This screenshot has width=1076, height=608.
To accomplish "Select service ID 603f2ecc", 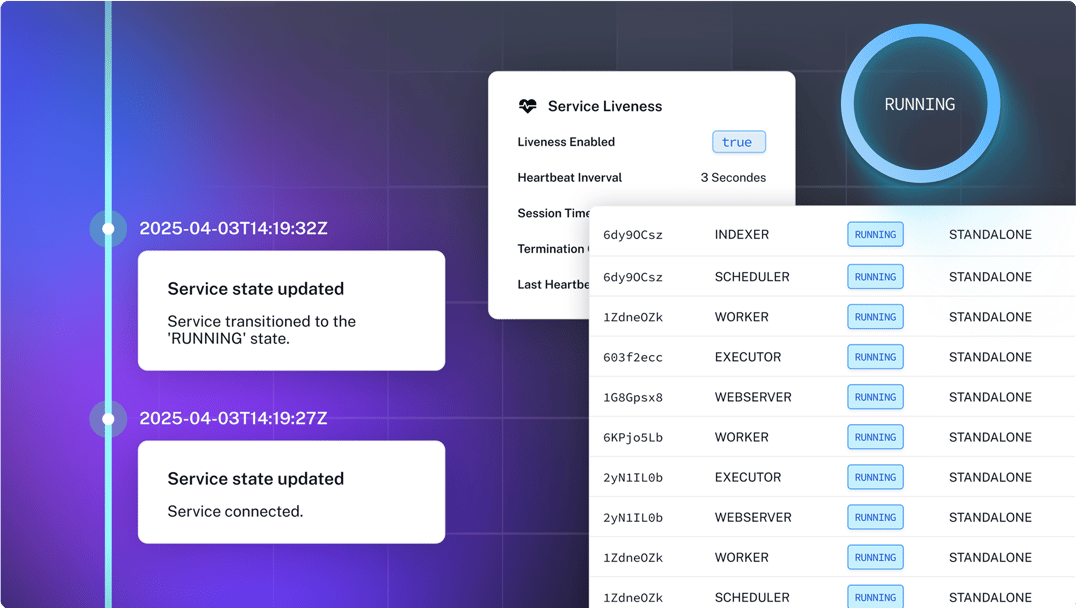I will (x=632, y=357).
